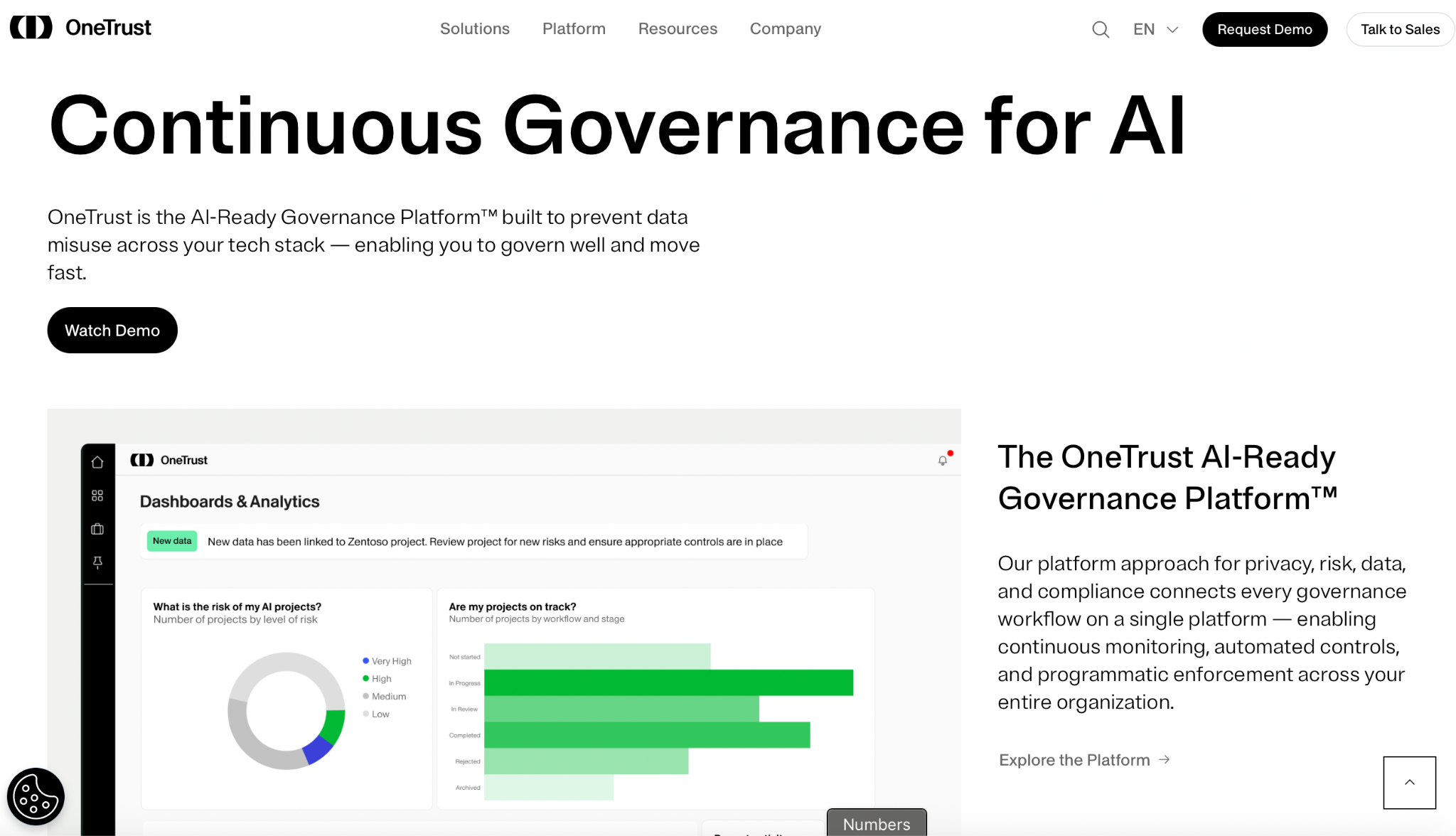Open the Company menu
The image size is (1456, 836).
coord(786,28)
